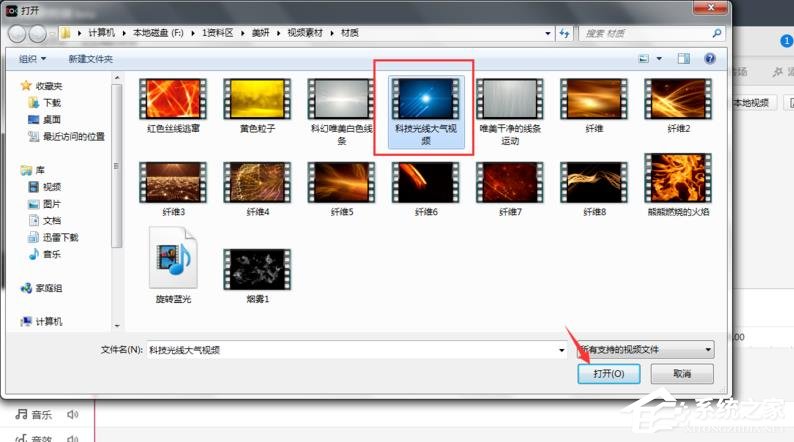Click 材质 in address breadcrumb
This screenshot has height=442, width=794.
click(349, 33)
